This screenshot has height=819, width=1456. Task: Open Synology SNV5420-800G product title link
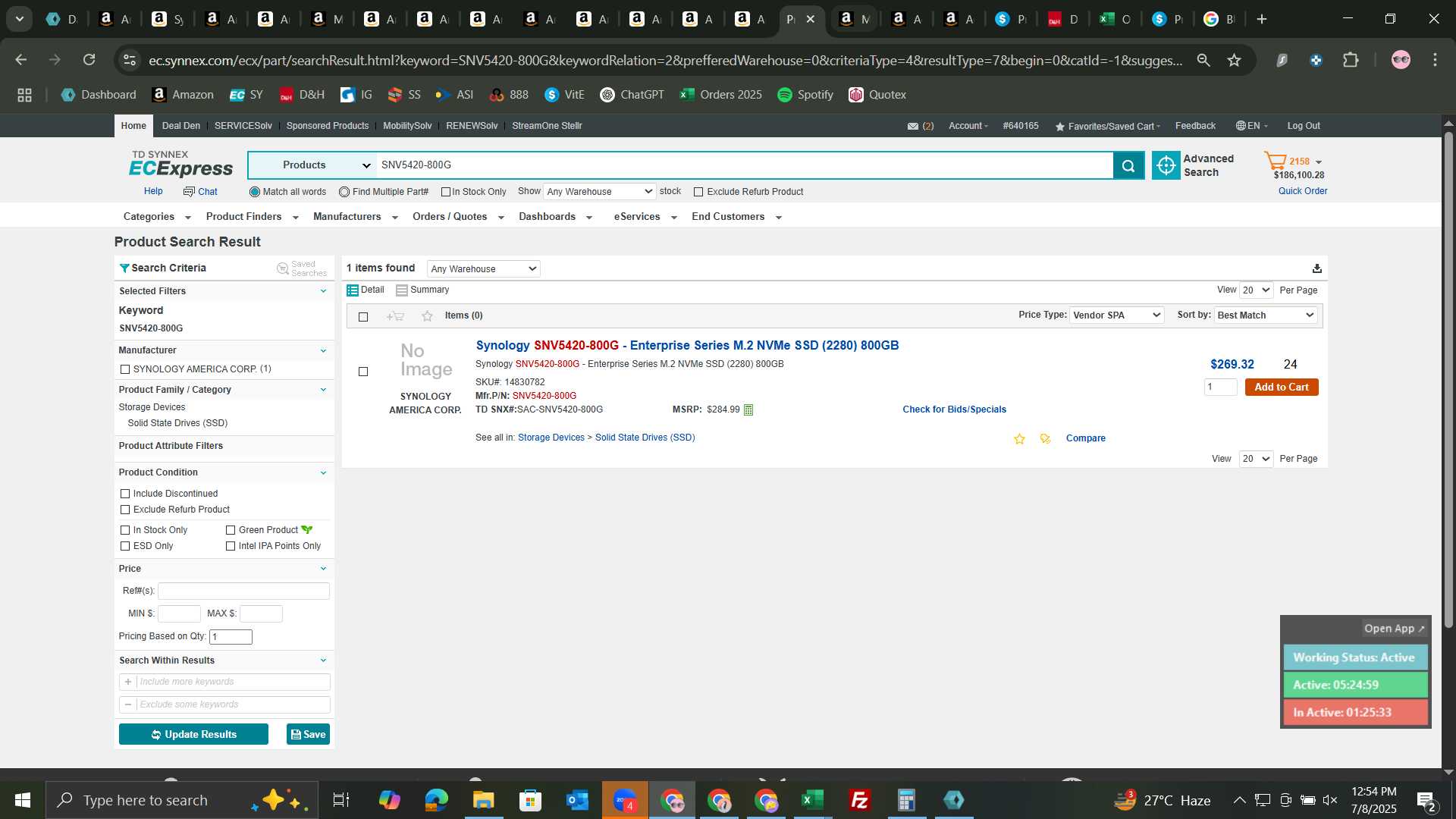[687, 346]
